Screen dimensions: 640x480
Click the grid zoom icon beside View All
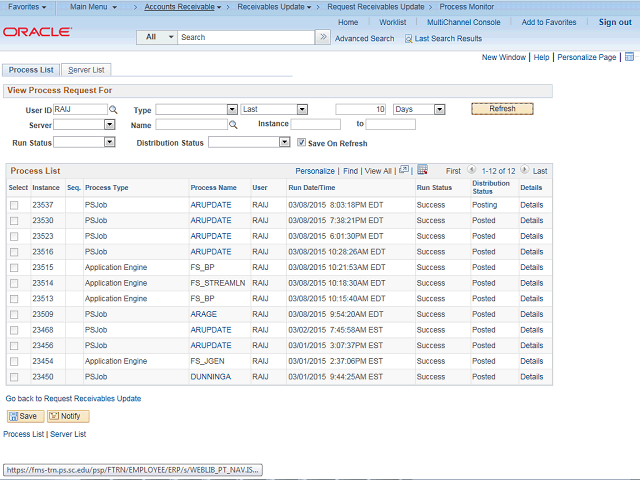(403, 171)
